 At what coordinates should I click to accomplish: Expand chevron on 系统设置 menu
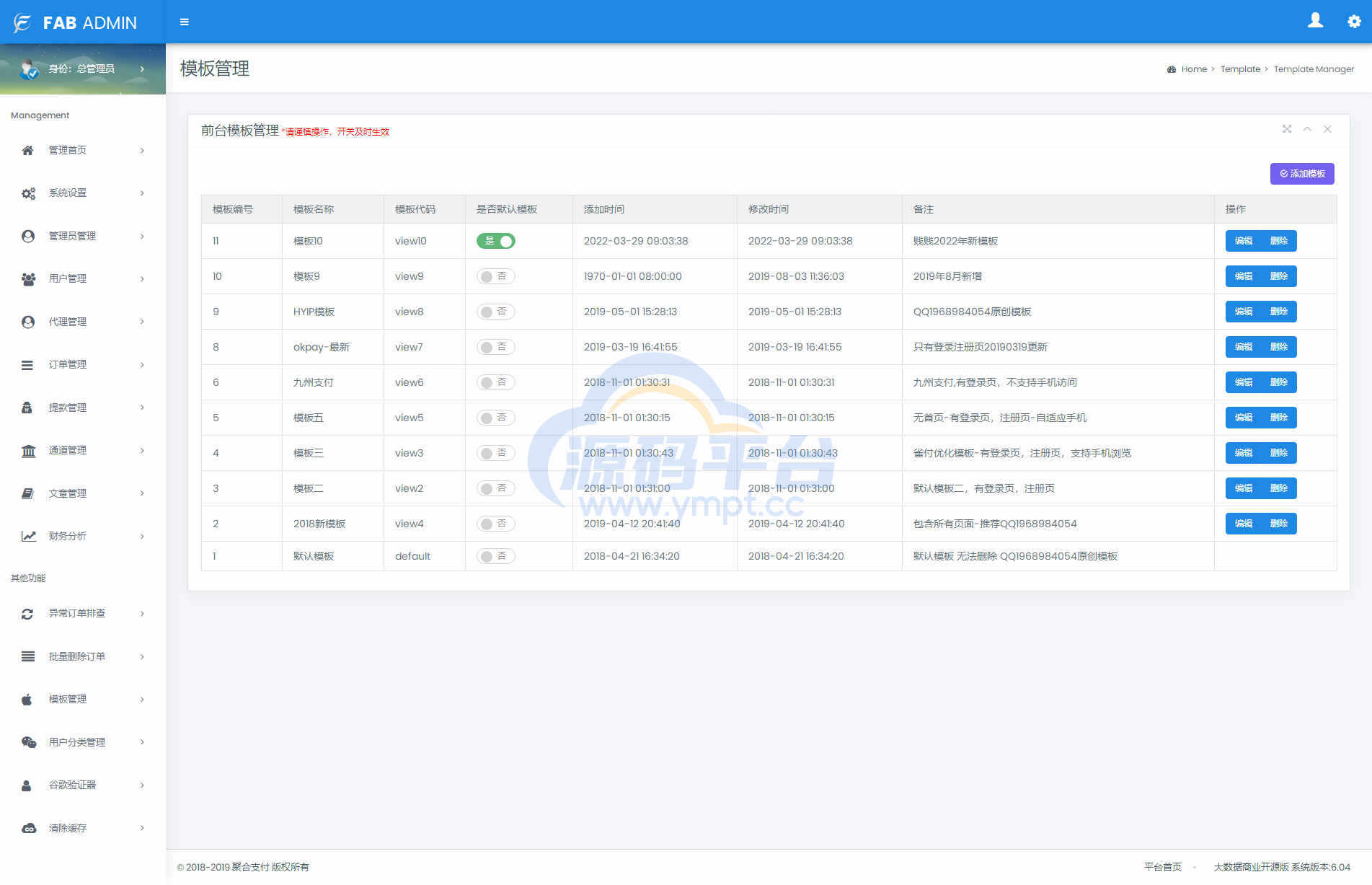[x=142, y=193]
